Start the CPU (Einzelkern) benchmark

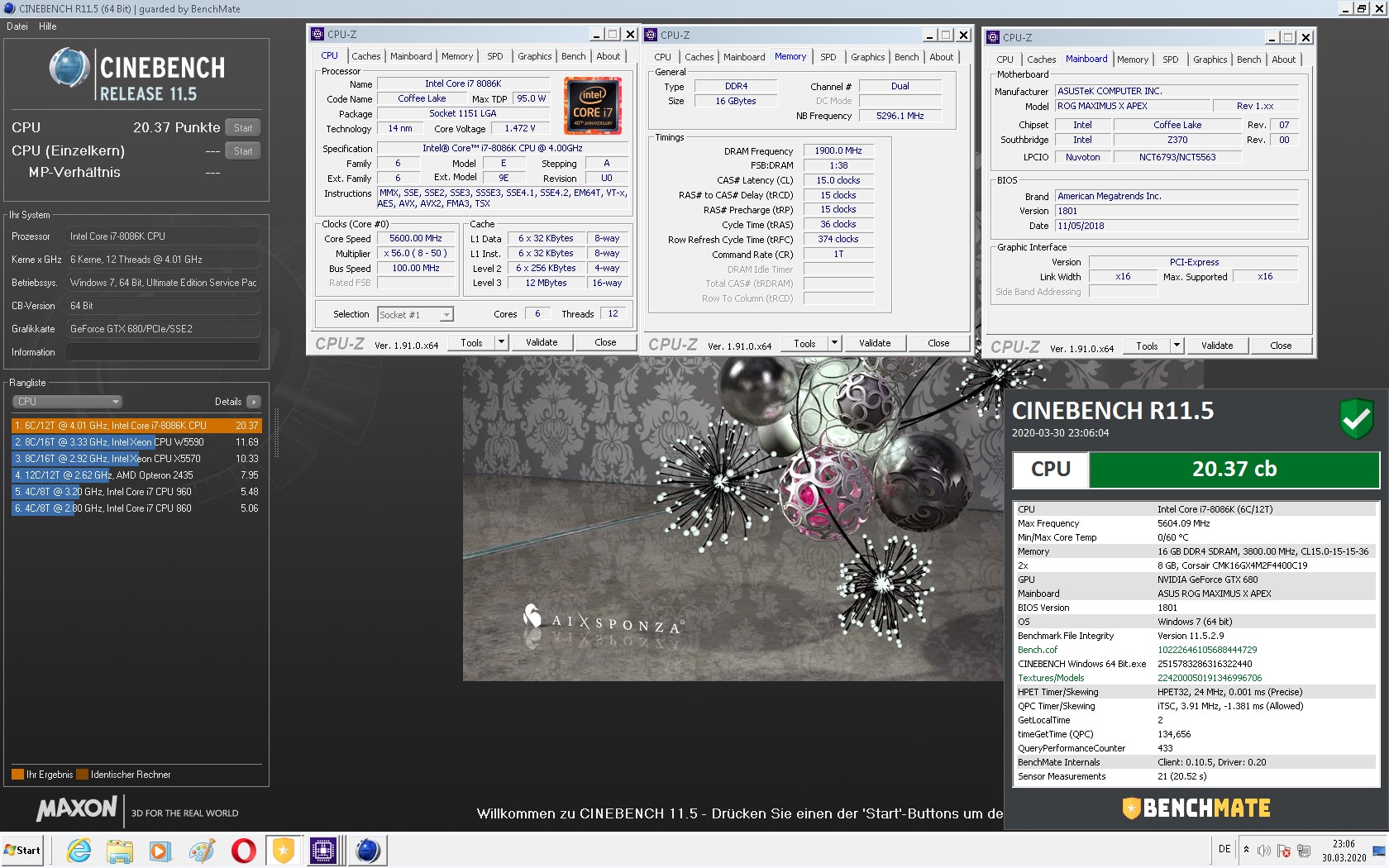[243, 151]
